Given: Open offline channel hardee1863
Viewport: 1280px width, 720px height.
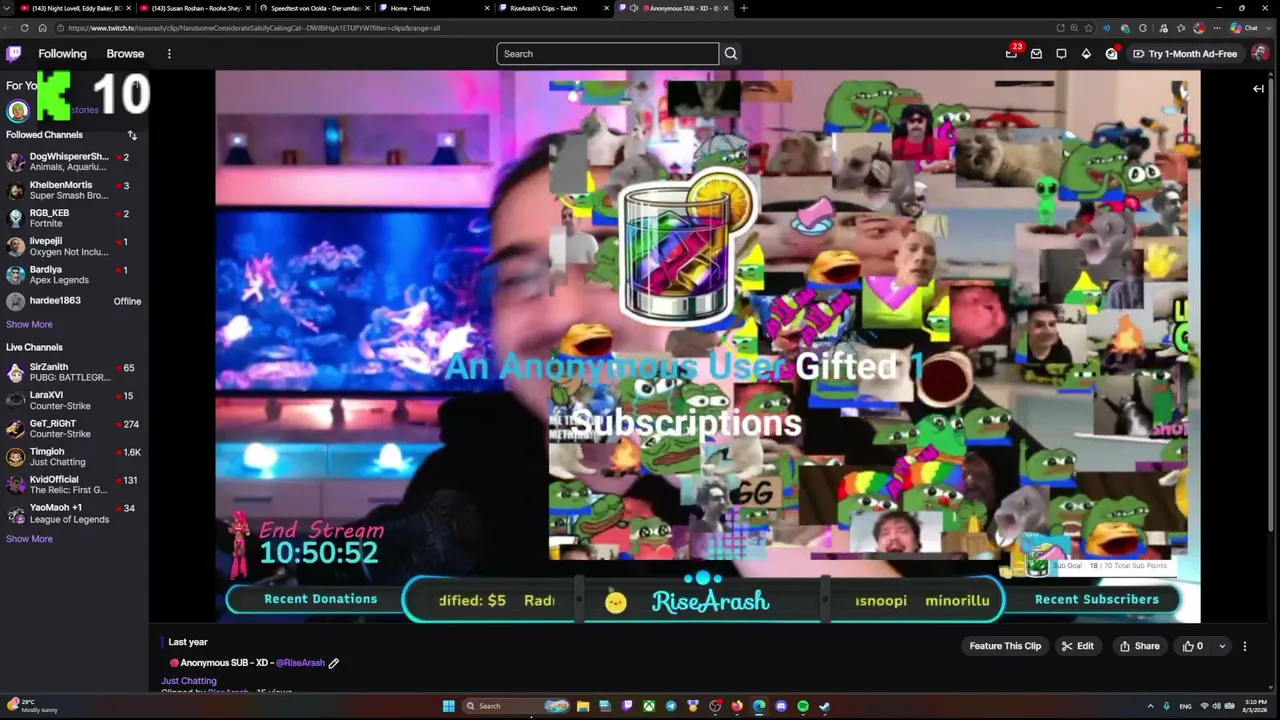Looking at the screenshot, I should click(x=74, y=301).
